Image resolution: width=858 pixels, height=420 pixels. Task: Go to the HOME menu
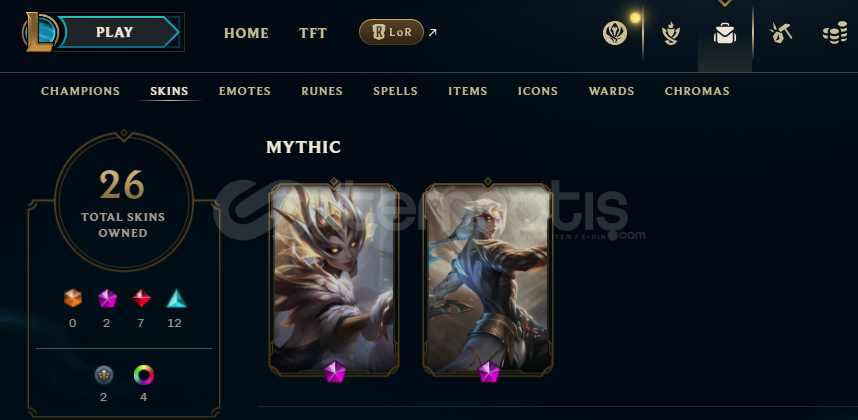246,33
